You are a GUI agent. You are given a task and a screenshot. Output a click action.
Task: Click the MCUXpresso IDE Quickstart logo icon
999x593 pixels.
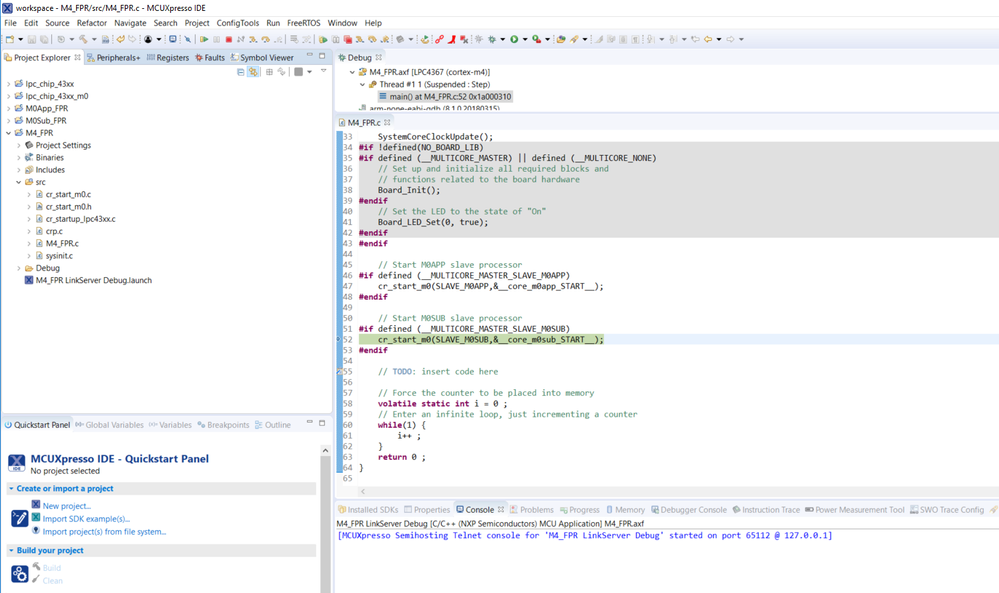[x=17, y=463]
